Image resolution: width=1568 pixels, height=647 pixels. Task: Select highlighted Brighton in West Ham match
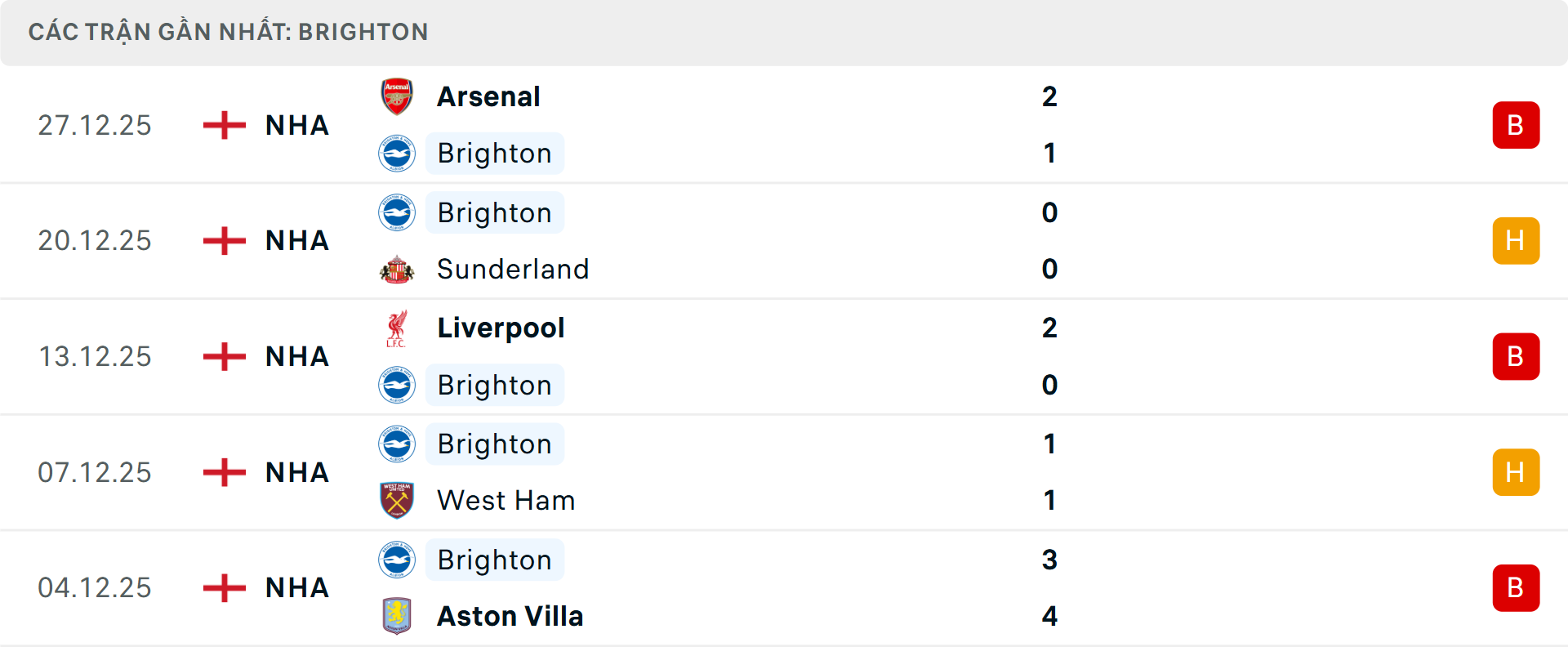point(494,444)
